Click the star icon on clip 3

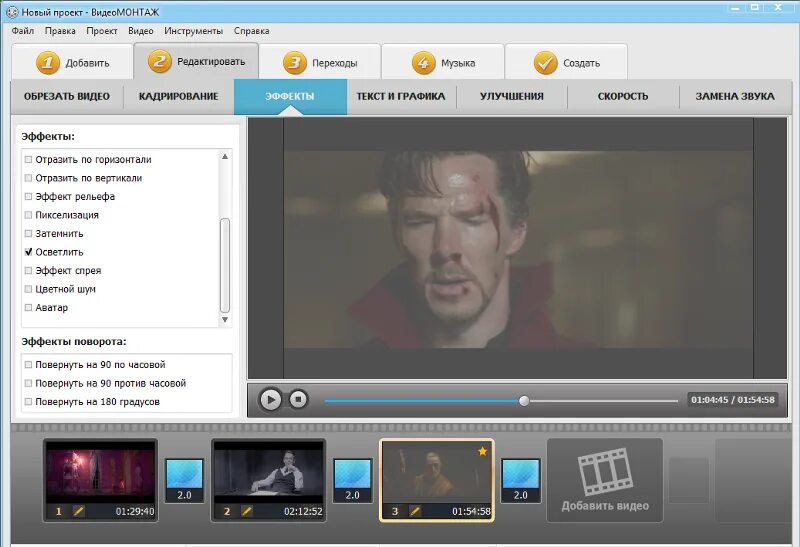point(482,451)
